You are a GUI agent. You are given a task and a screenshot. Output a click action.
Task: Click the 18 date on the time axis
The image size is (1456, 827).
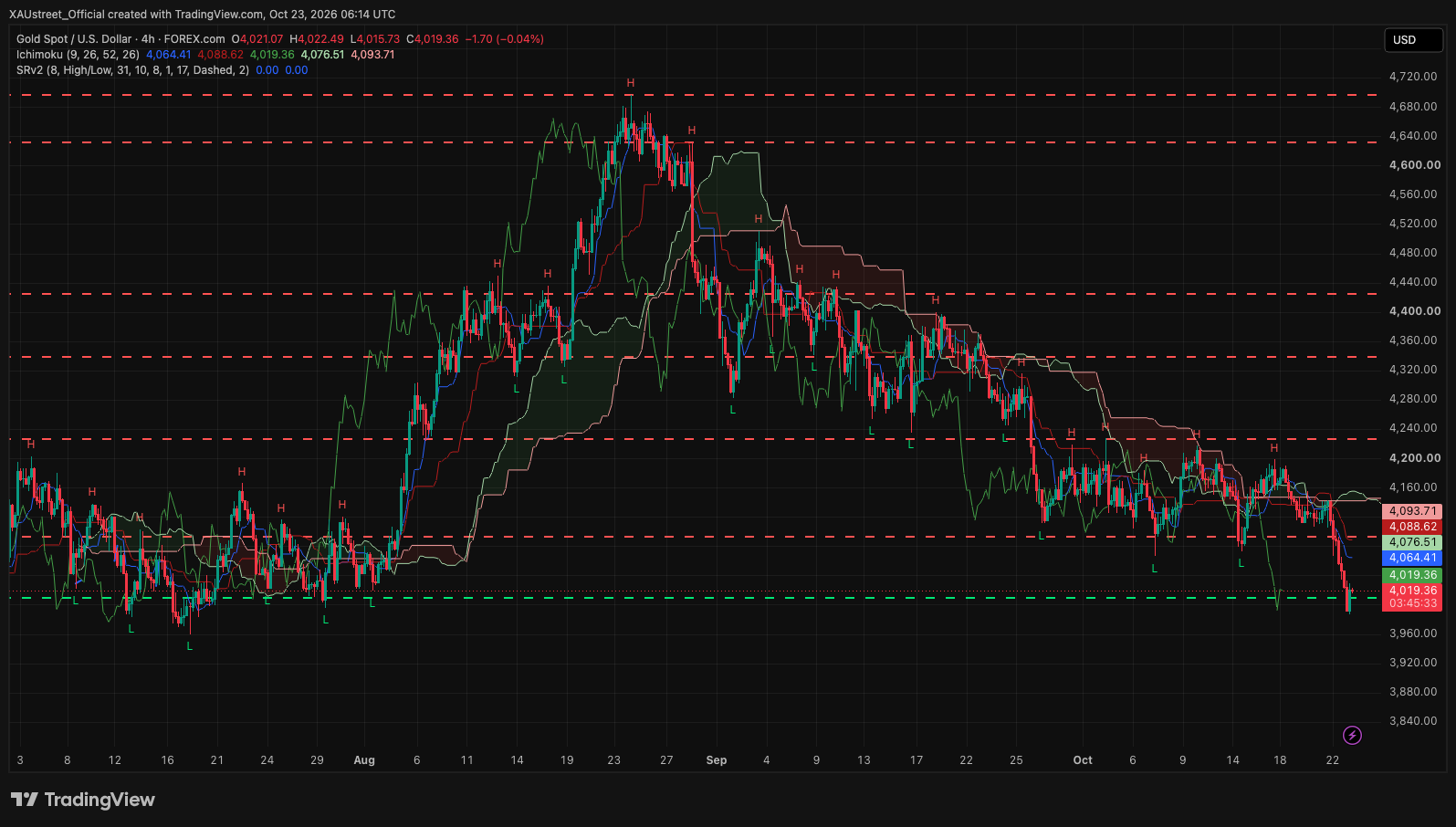pyautogui.click(x=1280, y=760)
